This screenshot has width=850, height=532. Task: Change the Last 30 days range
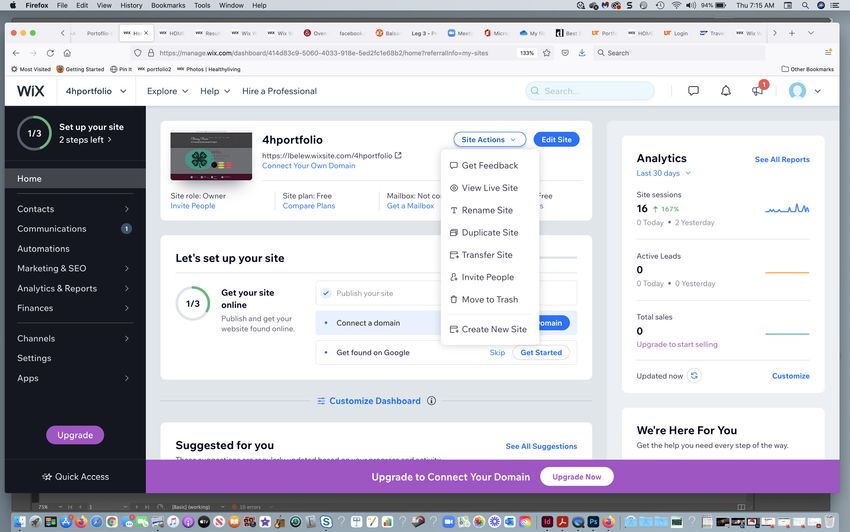[664, 173]
